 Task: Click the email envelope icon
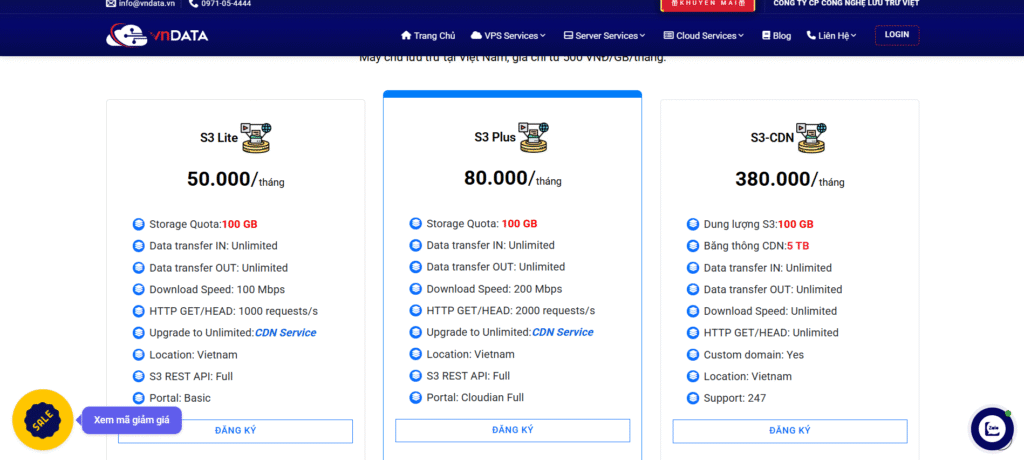click(x=111, y=4)
